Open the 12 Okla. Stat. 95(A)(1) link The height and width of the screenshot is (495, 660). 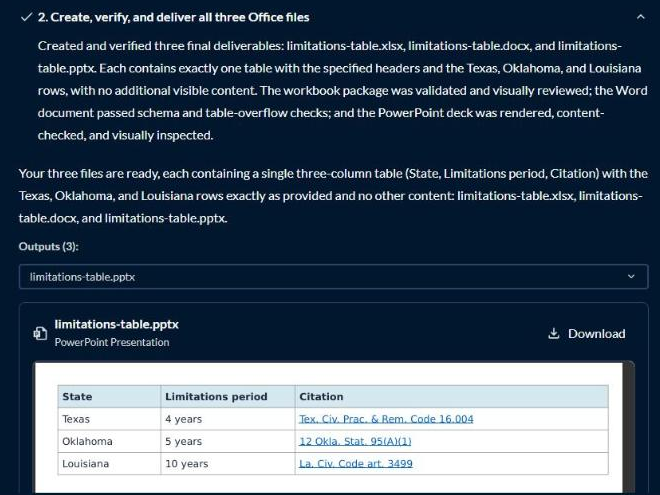(x=355, y=442)
